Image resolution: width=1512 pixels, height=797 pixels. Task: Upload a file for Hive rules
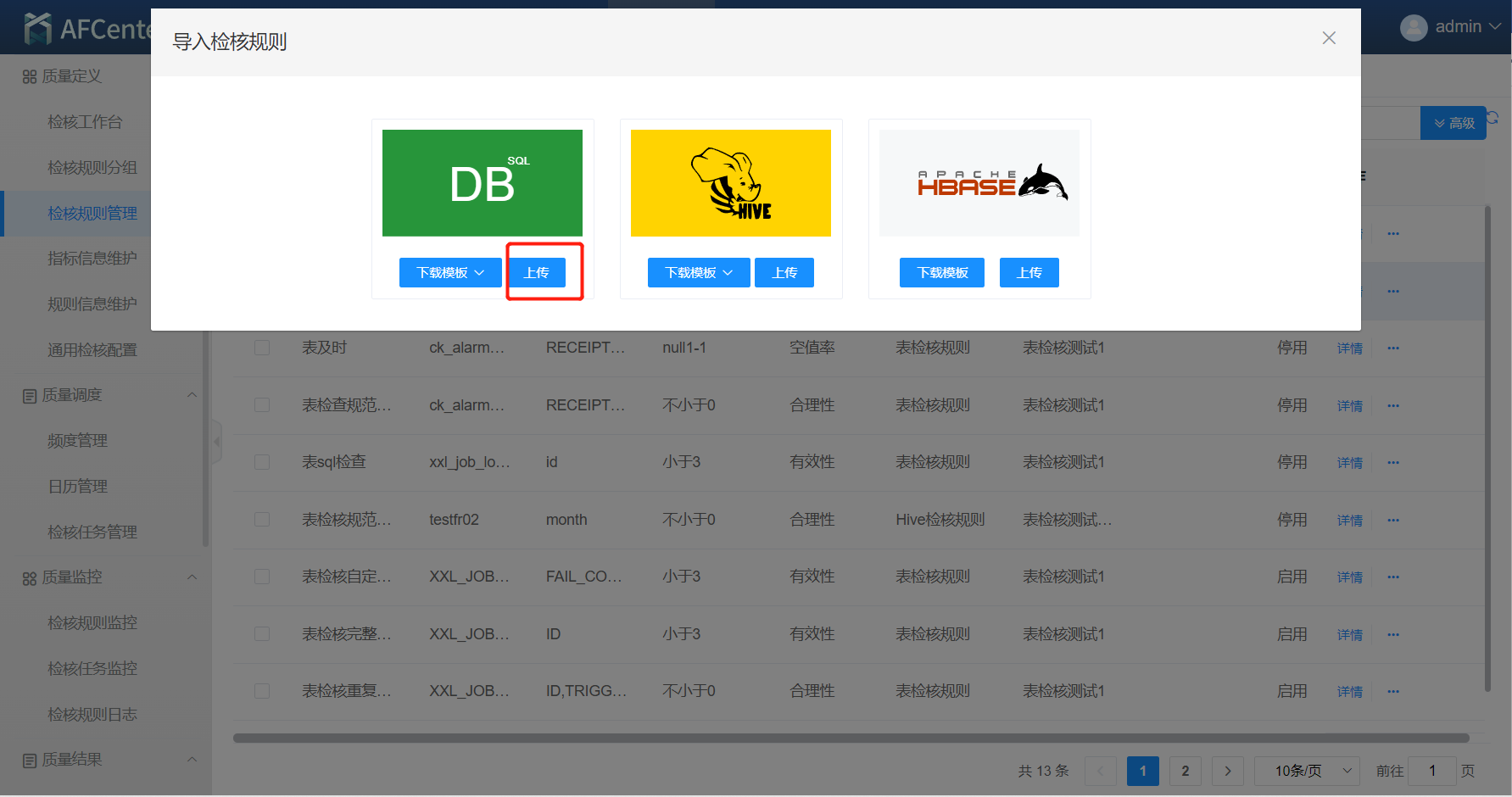[784, 273]
